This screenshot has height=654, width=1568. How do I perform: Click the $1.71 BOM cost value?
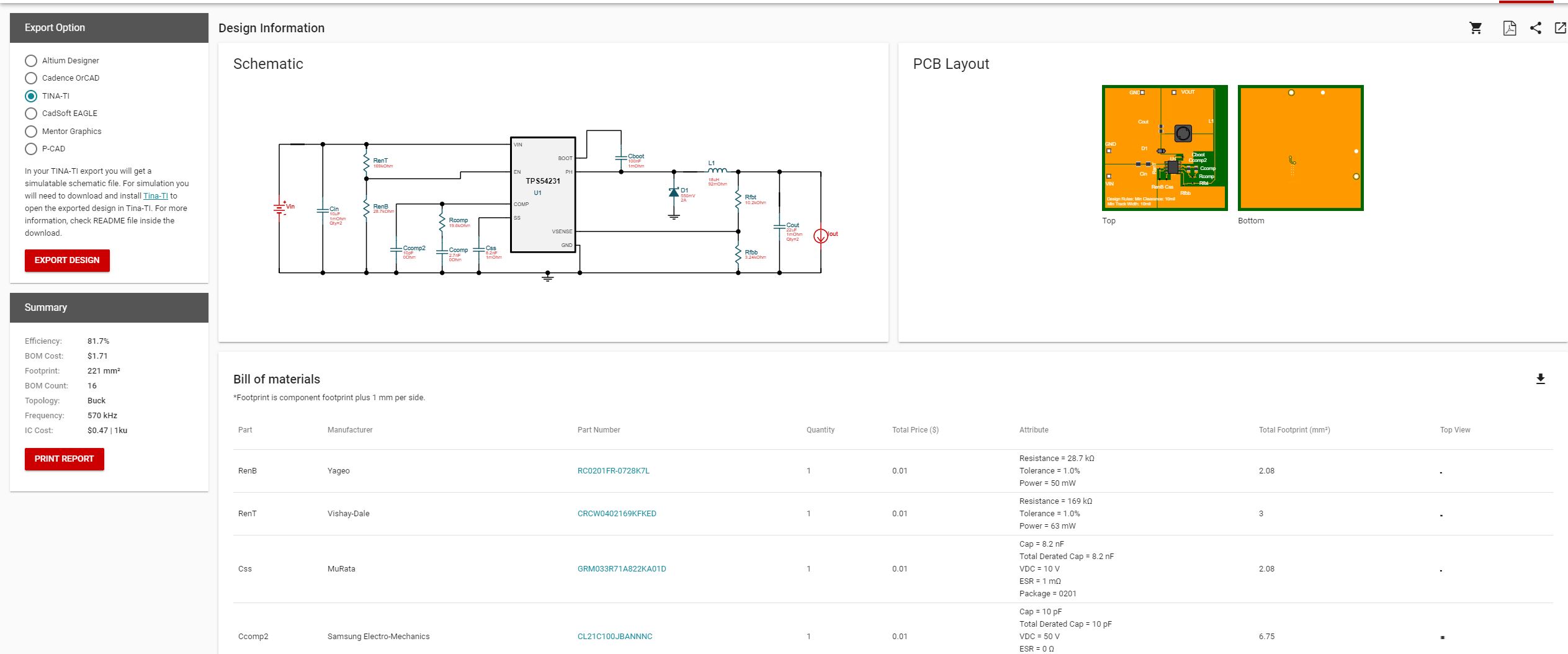coord(97,356)
